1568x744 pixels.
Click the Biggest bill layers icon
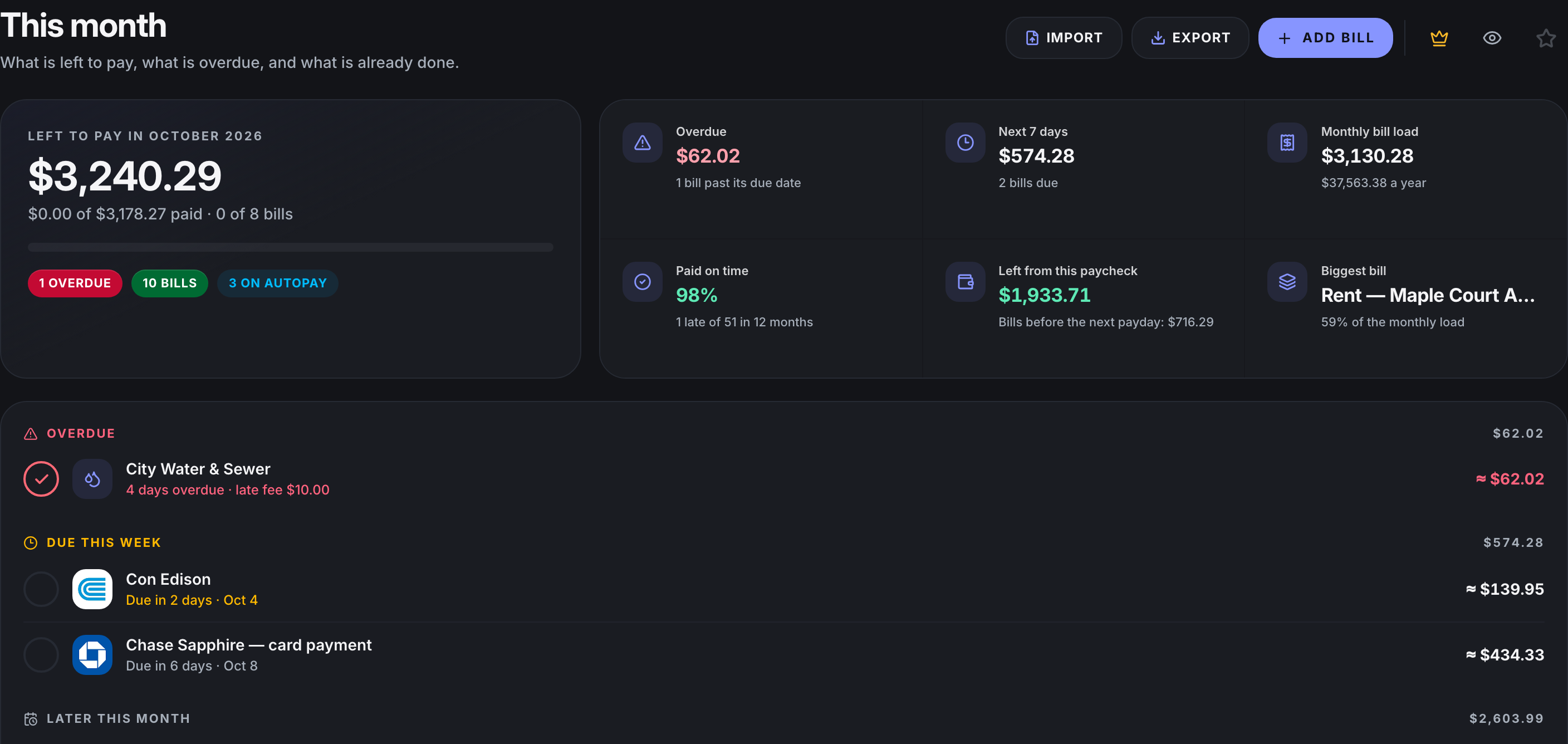click(1287, 282)
